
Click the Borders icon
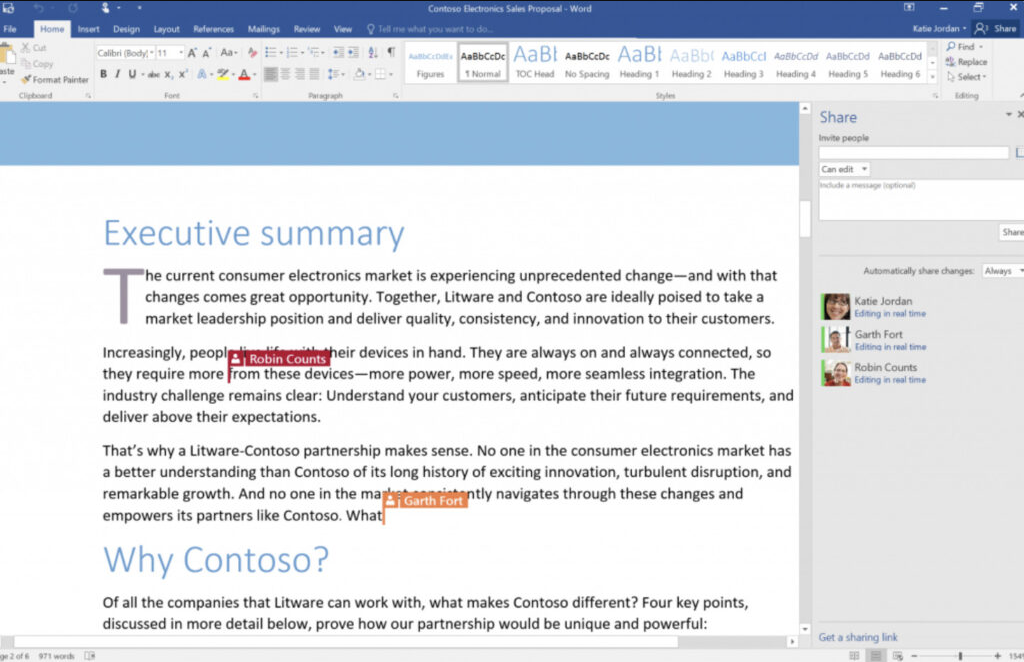[x=381, y=74]
